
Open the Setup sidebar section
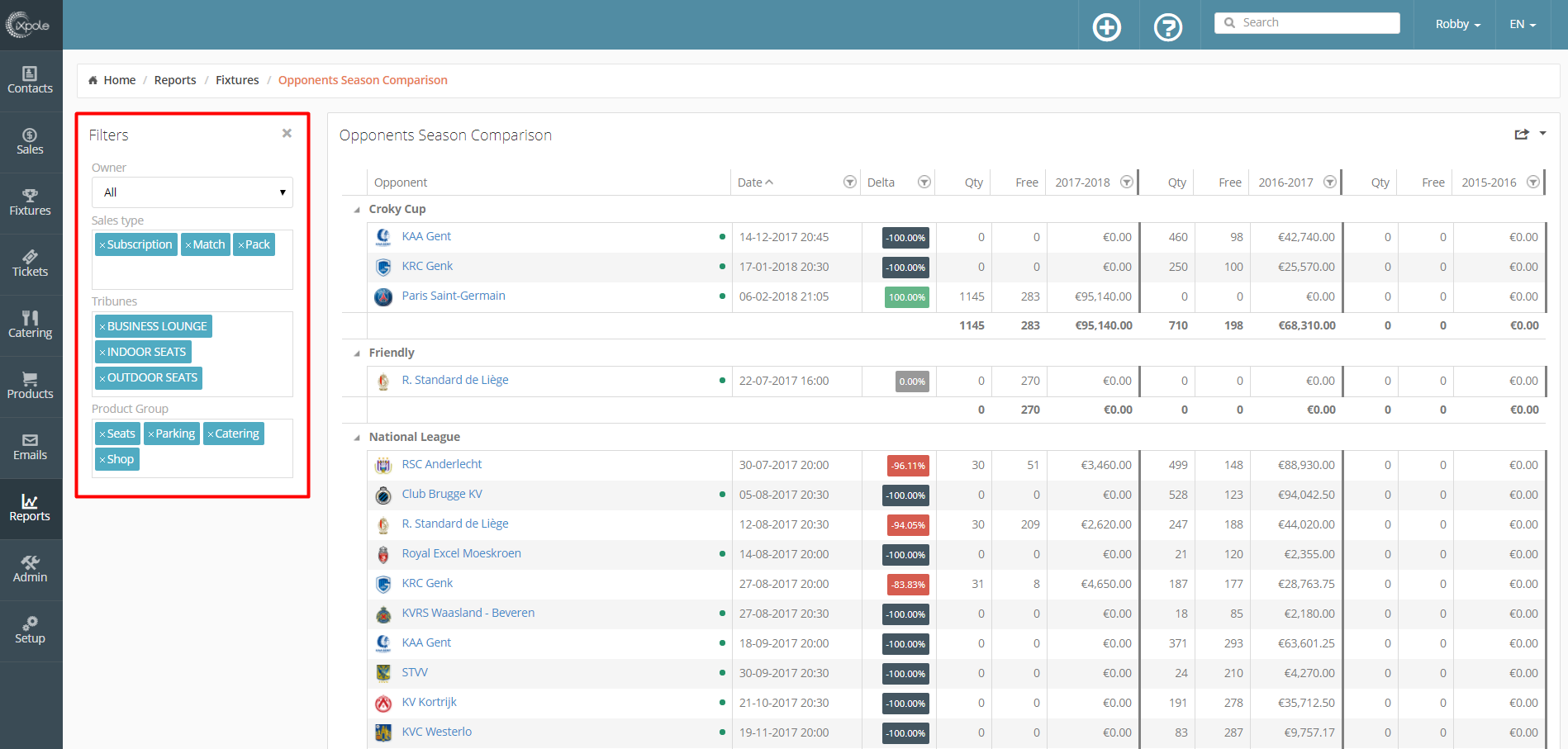[31, 631]
